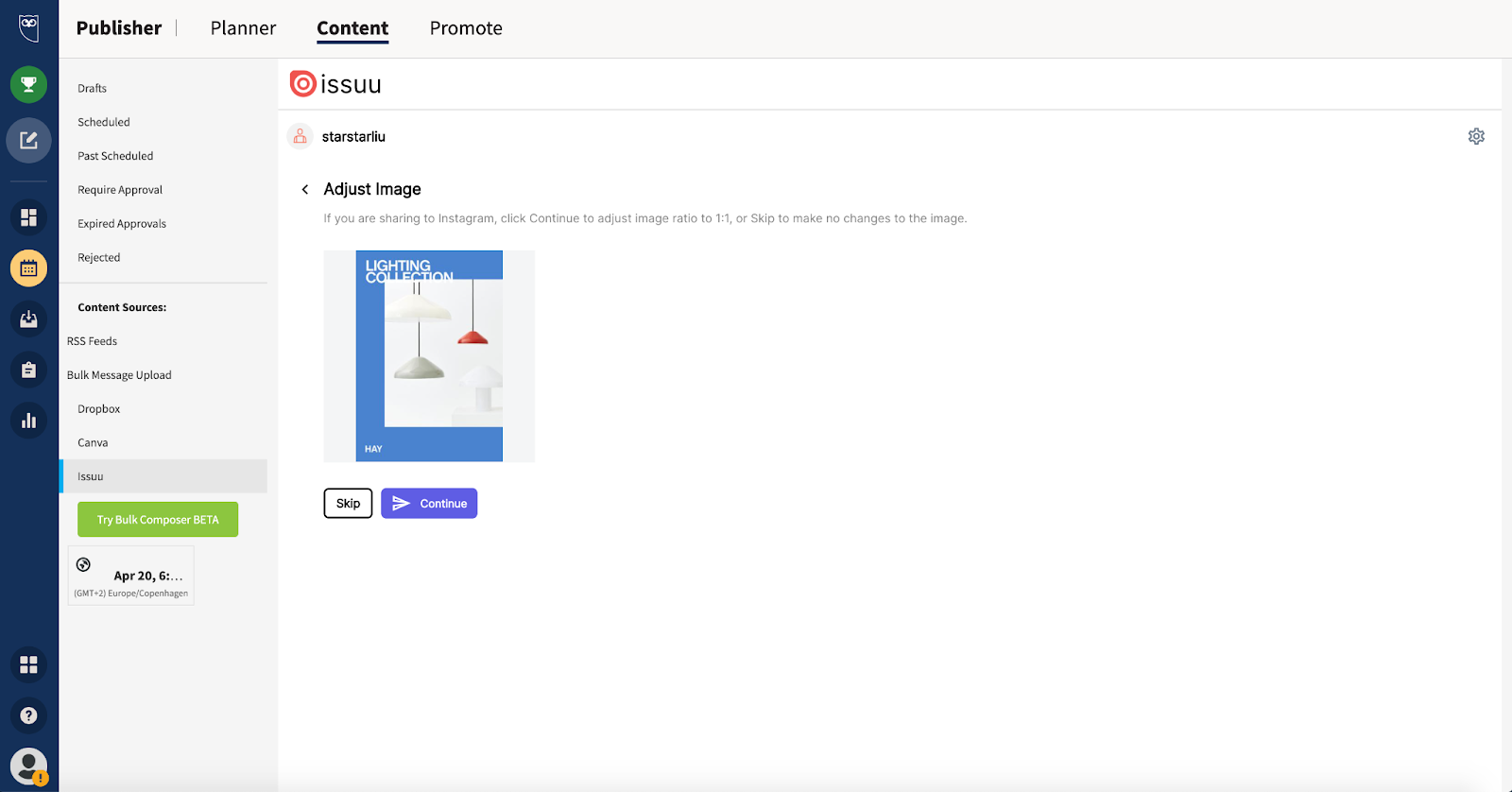Go back with the arrow beside Adjust Image

[304, 189]
